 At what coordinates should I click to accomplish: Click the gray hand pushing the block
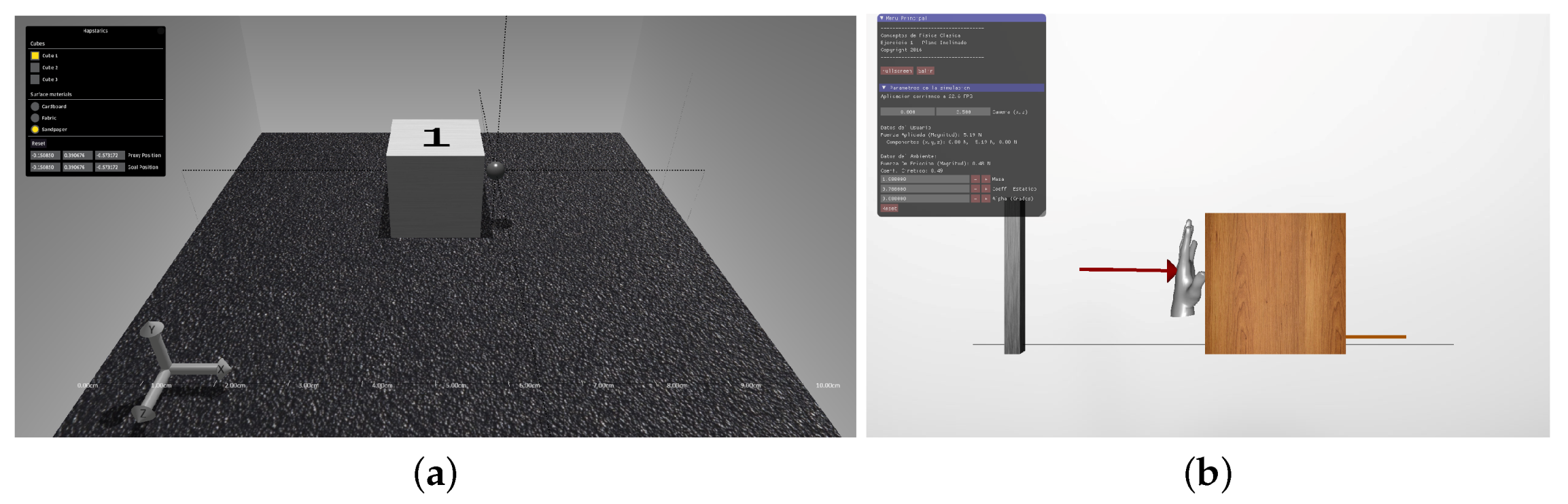[x=1187, y=272]
